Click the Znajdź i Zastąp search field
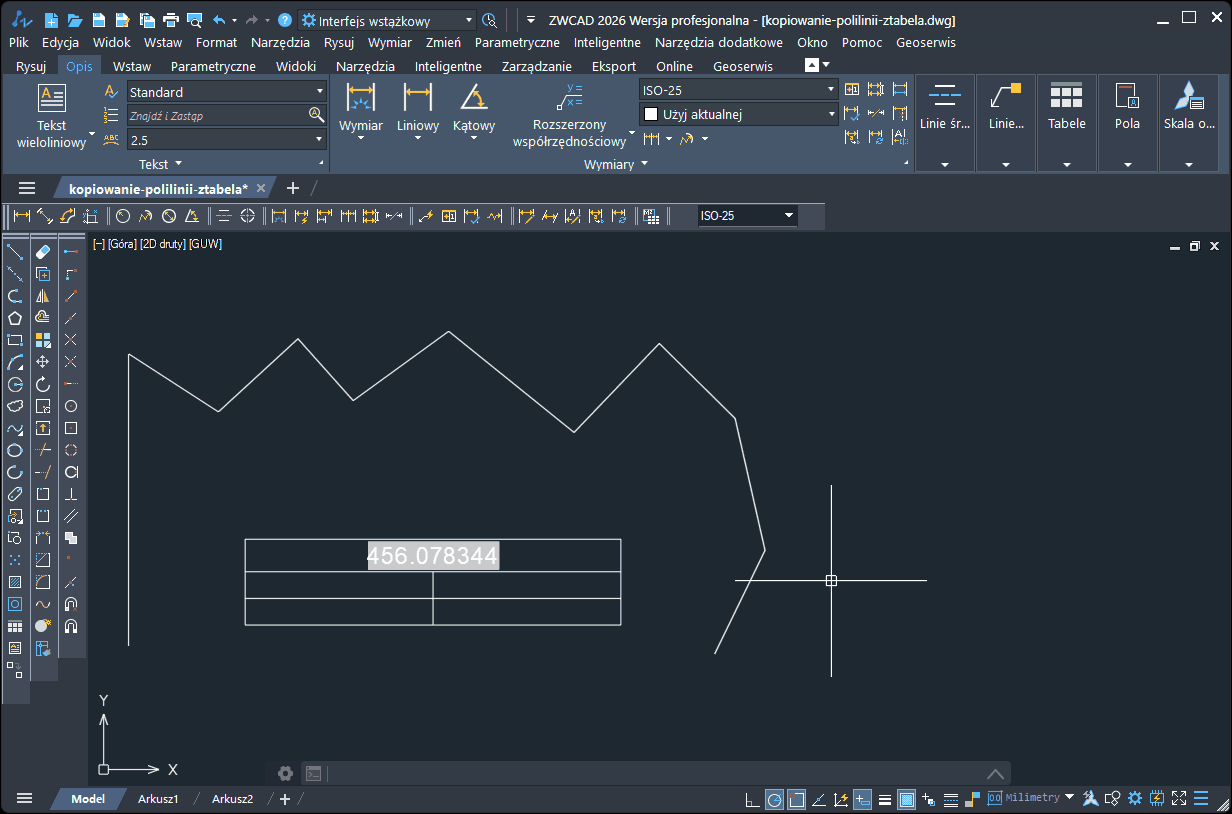 [217, 116]
